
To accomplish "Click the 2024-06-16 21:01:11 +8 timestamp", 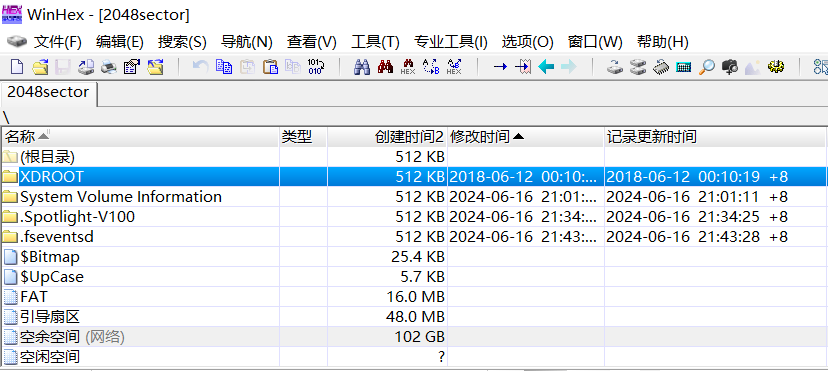I will click(x=697, y=197).
